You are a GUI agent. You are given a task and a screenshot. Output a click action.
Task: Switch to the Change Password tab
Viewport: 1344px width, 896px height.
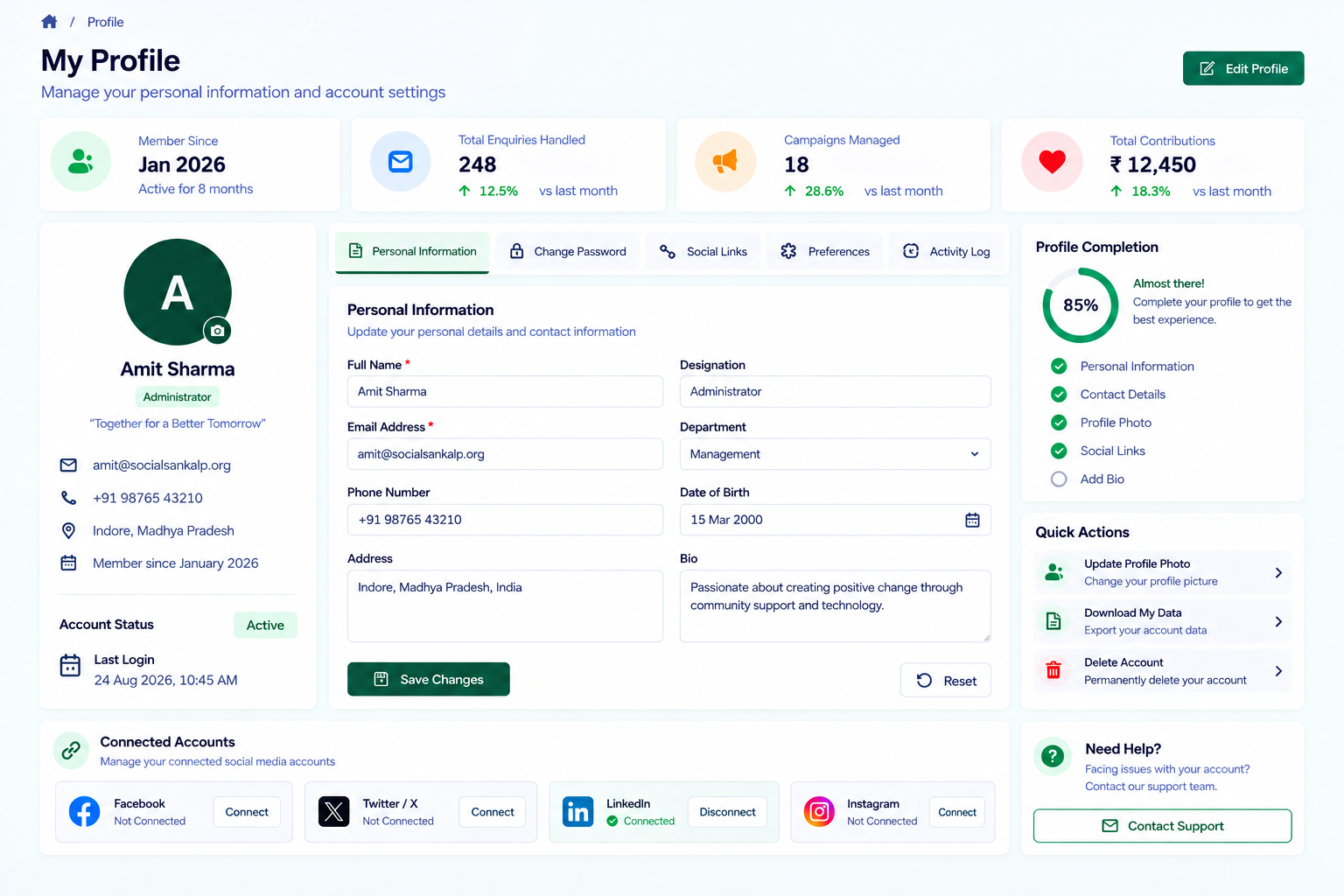(568, 252)
